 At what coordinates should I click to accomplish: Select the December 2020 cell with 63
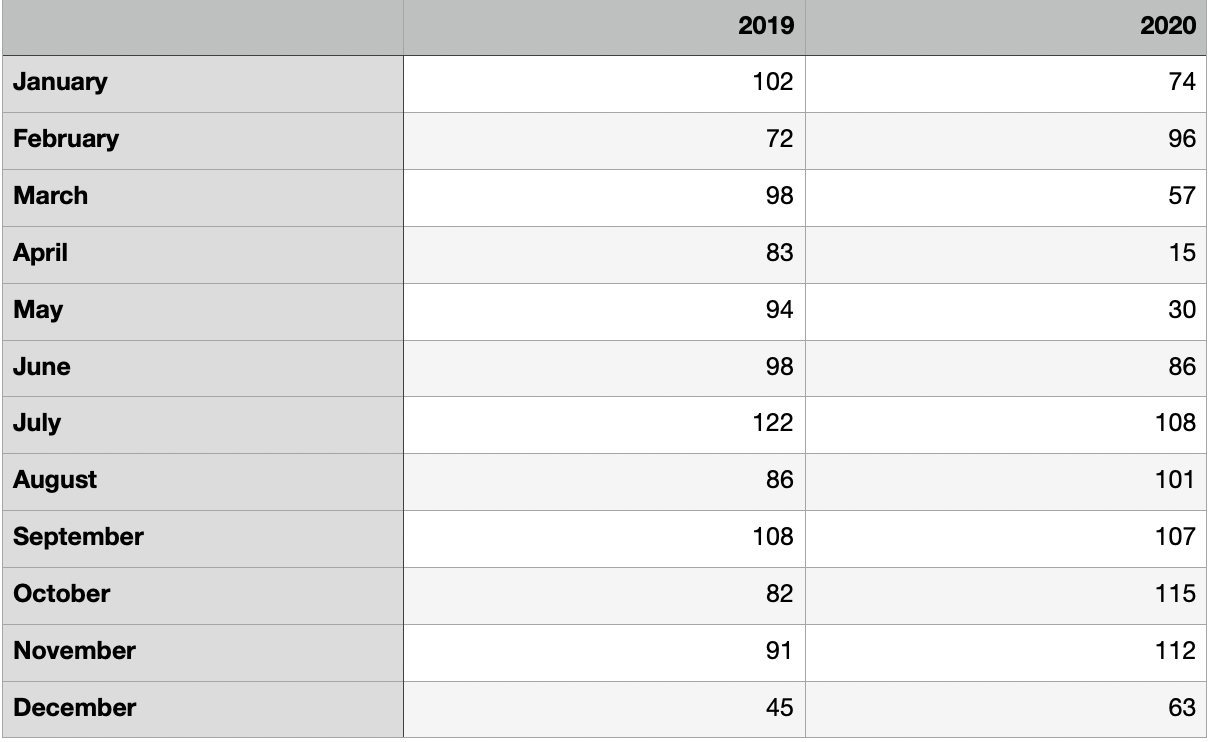click(x=1007, y=709)
